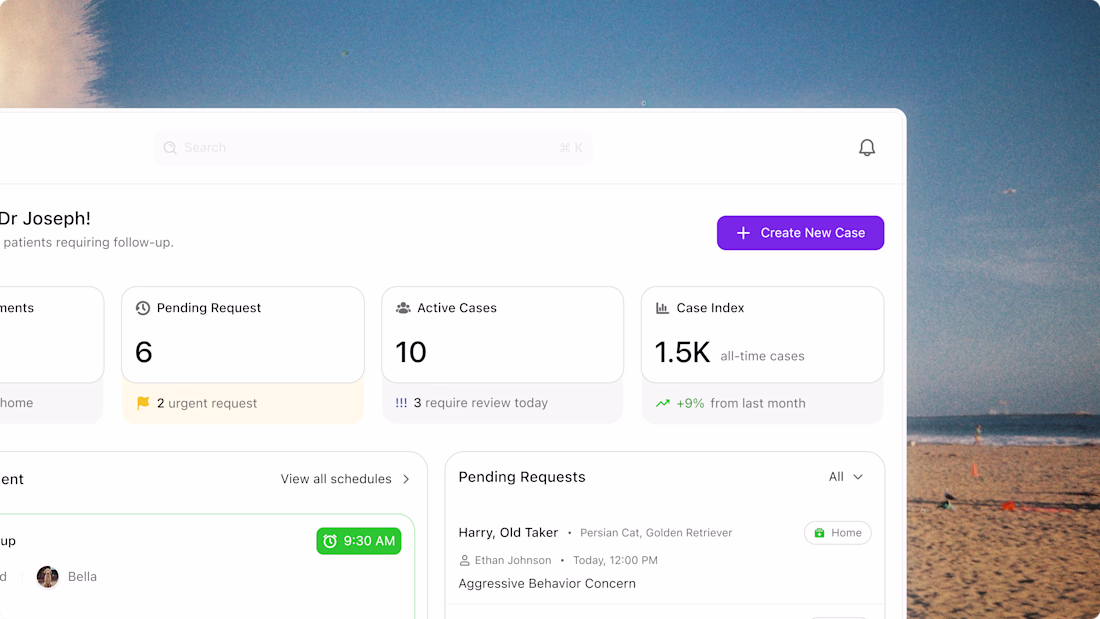Click chevron beside View all schedules
Image resolution: width=1100 pixels, height=619 pixels.
coord(406,479)
